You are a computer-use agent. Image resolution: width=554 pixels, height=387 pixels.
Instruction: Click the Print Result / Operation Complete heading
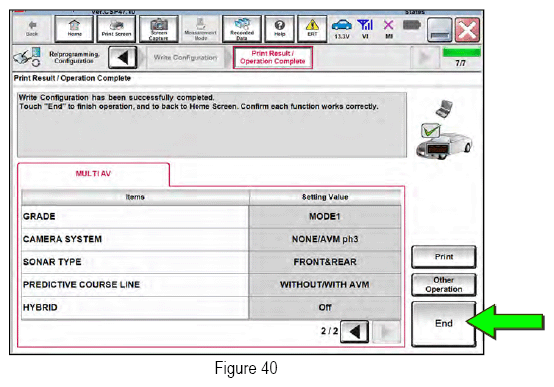[72, 78]
